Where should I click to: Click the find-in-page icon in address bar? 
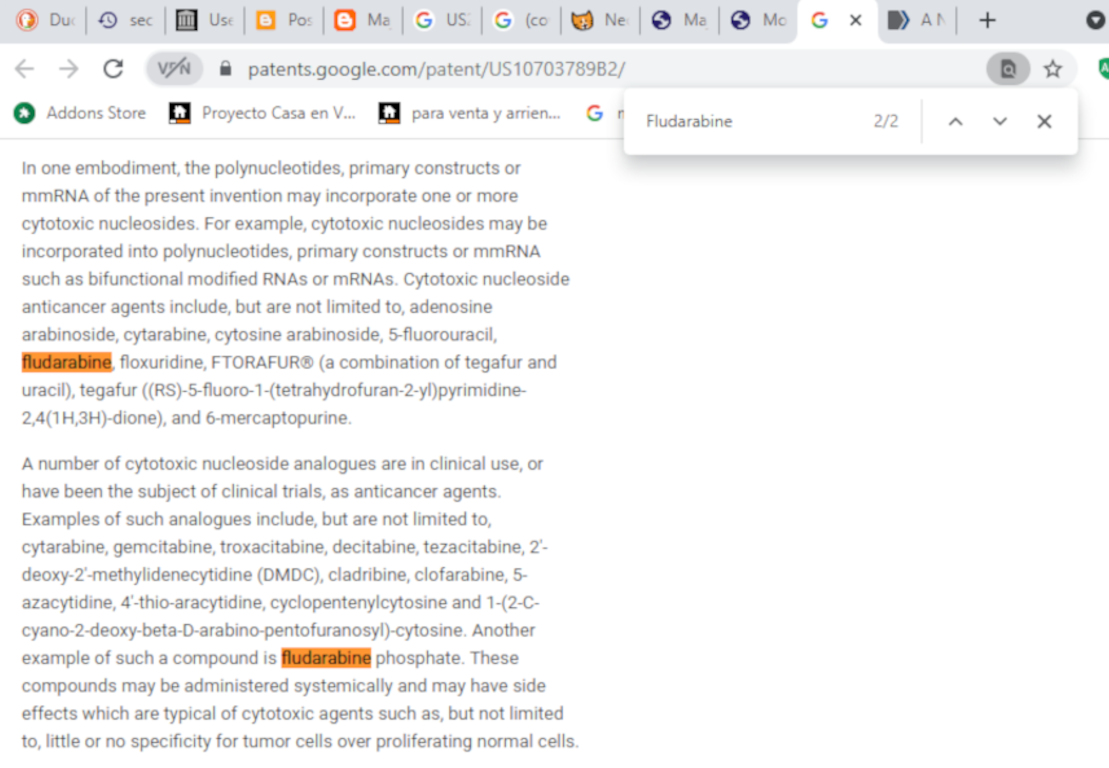tap(1008, 69)
